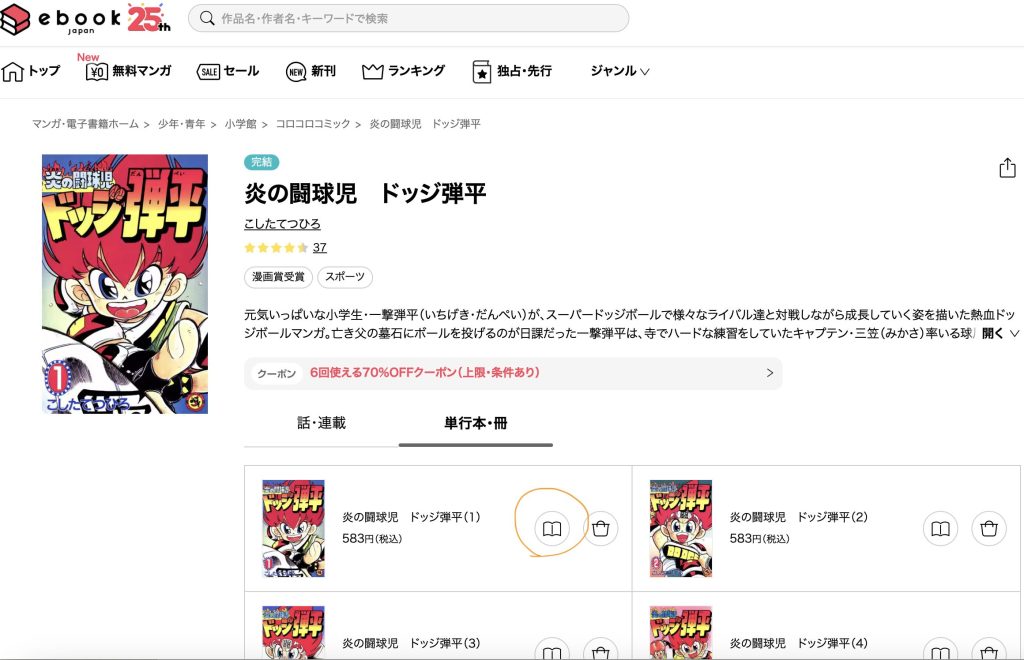
Task: Expand the ジャンル genre dropdown
Action: [620, 71]
